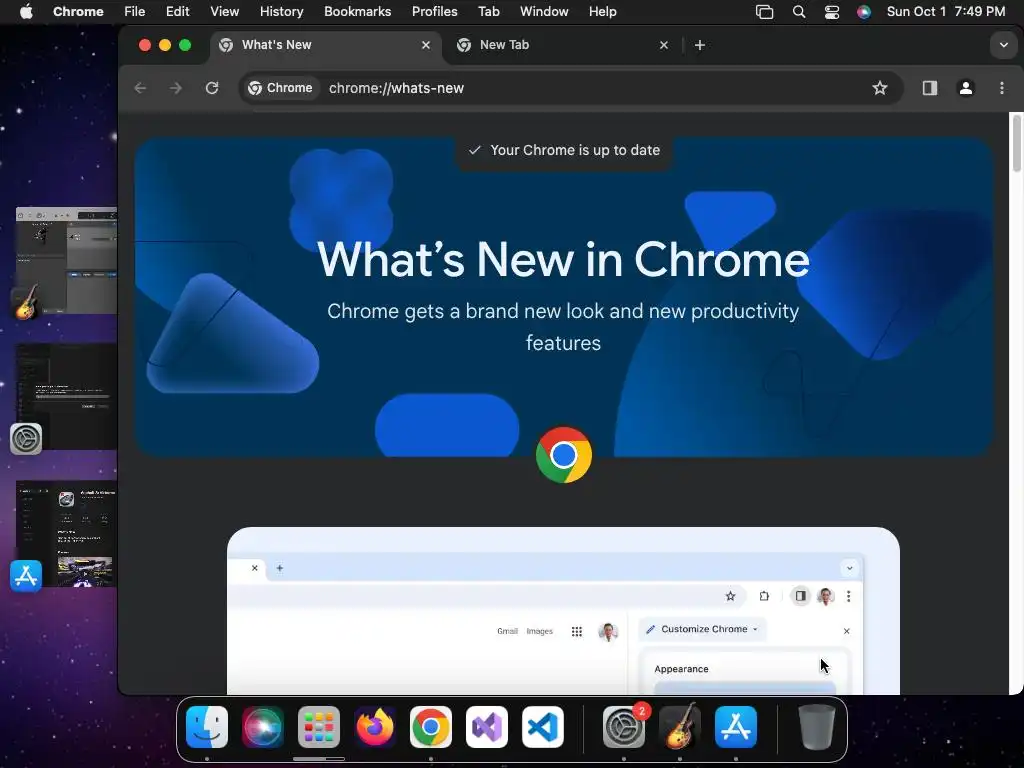Open System Settings from the Dock
This screenshot has height=768, width=1024.
[623, 727]
